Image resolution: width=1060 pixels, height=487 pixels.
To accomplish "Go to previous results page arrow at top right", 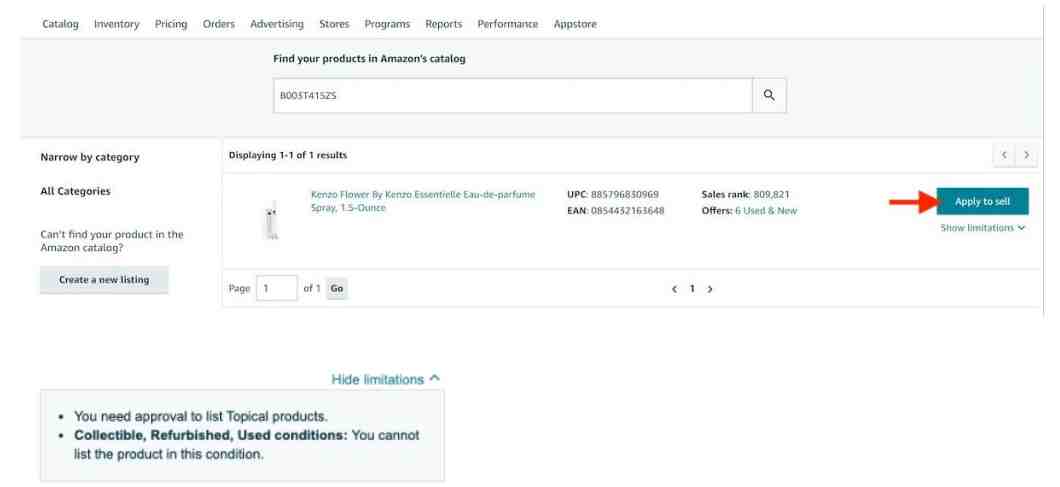I will tap(1004, 155).
